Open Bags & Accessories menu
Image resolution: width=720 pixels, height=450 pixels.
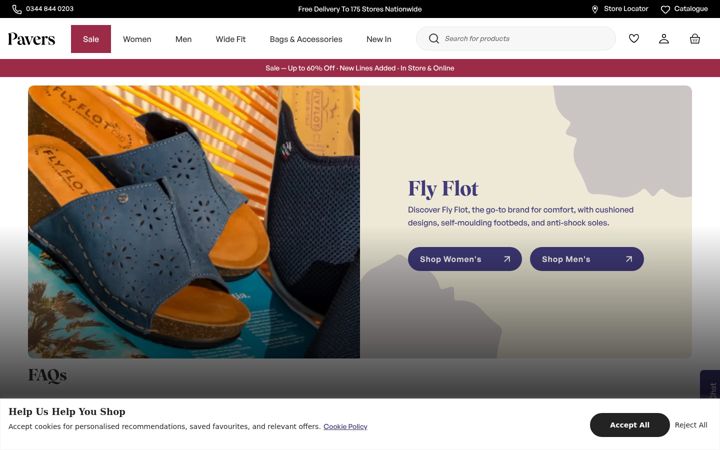coord(306,39)
